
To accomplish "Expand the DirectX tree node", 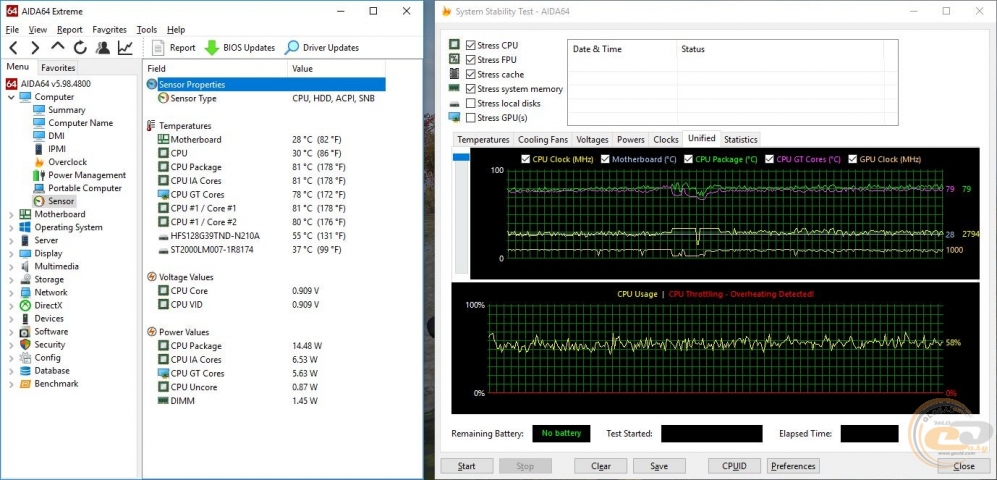I will [11, 306].
